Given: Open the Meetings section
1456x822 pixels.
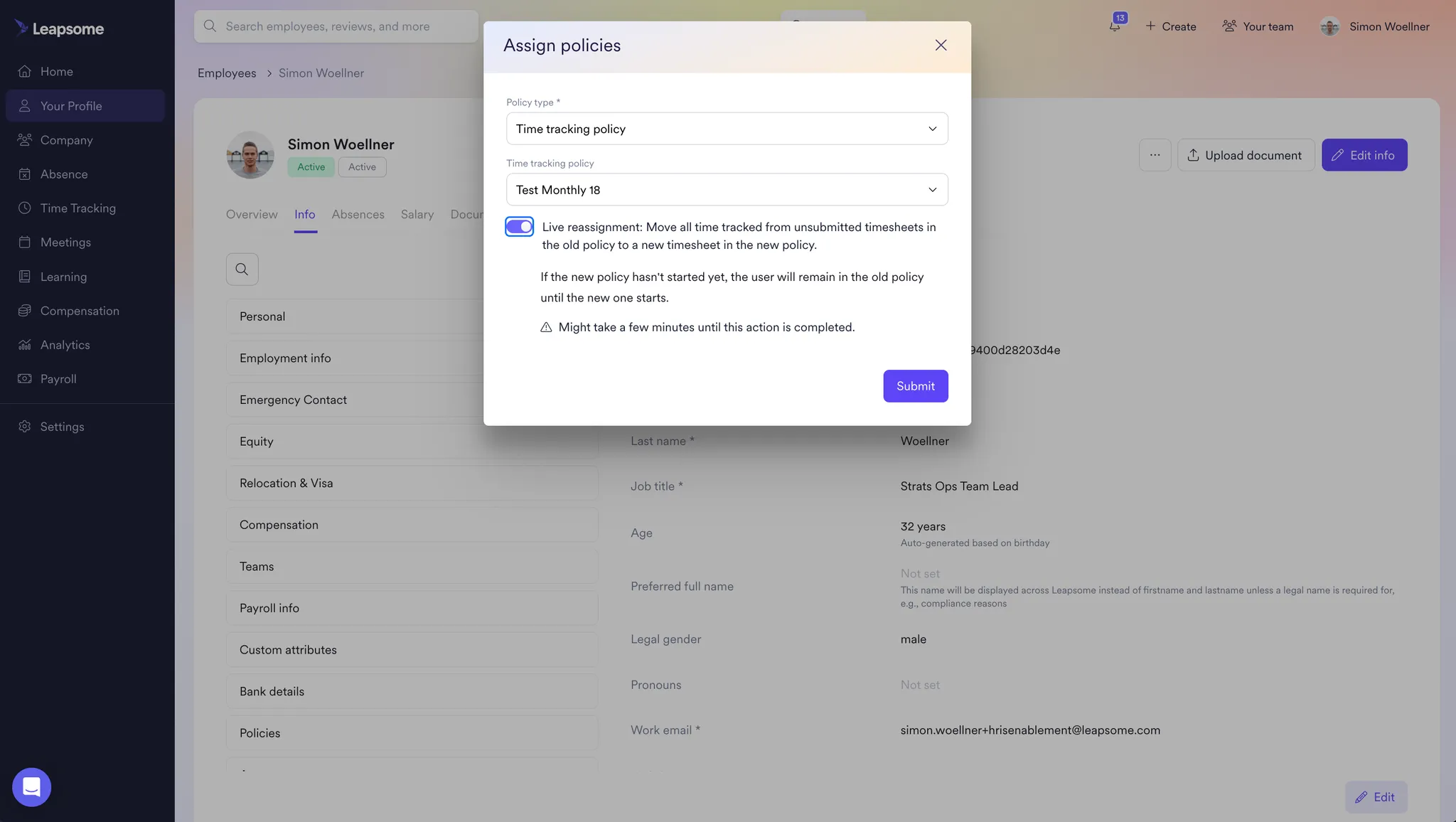Looking at the screenshot, I should [x=65, y=242].
